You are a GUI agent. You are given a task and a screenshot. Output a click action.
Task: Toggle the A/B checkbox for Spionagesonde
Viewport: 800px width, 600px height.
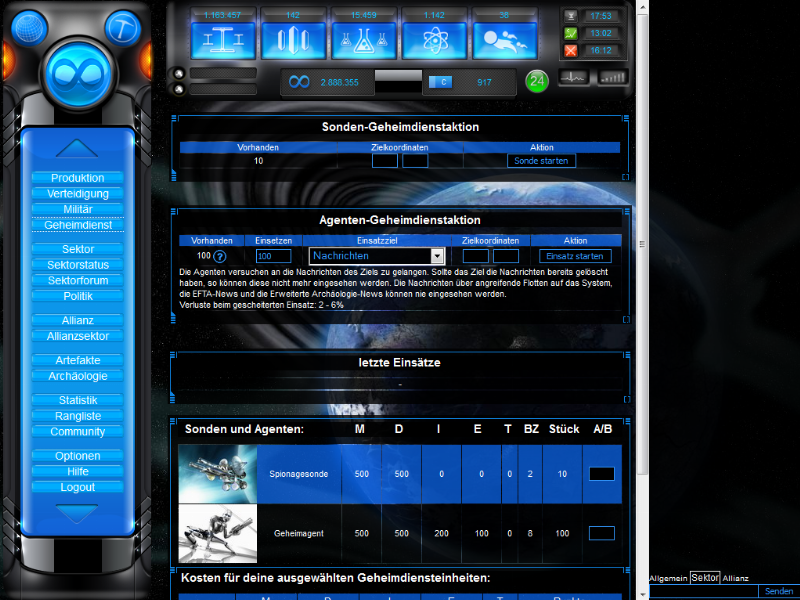click(601, 473)
